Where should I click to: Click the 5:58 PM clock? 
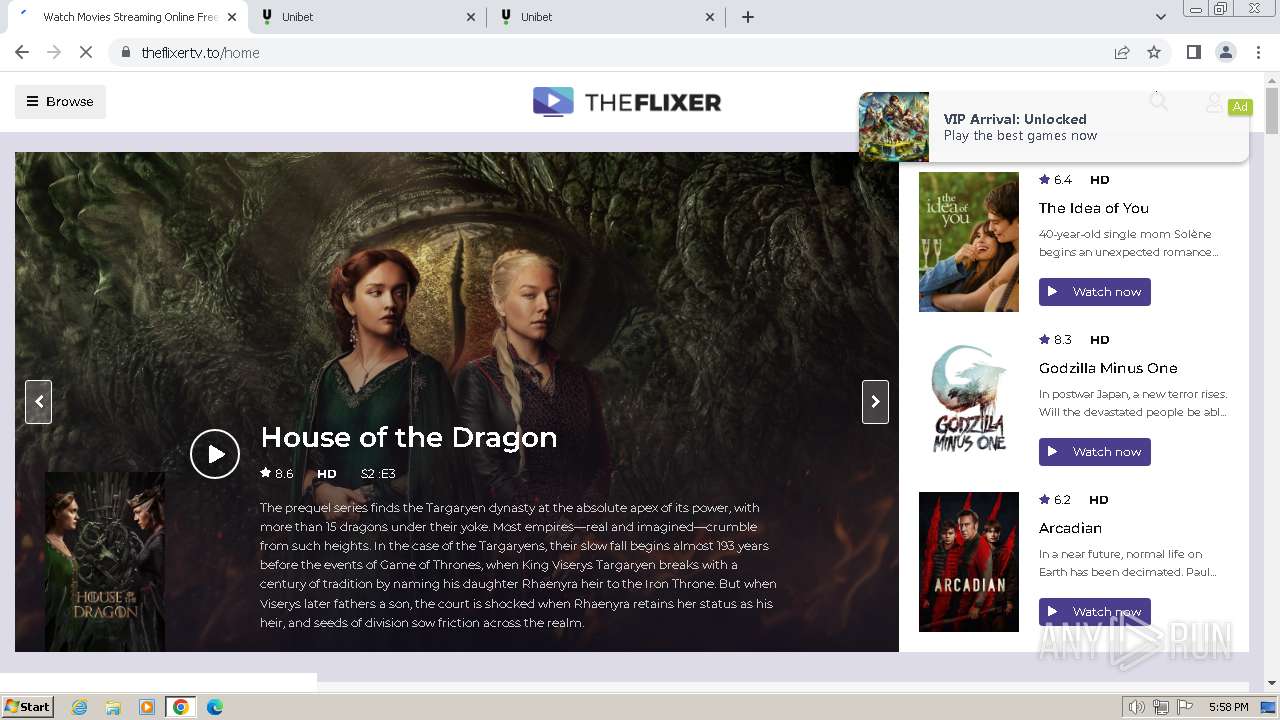(1228, 707)
